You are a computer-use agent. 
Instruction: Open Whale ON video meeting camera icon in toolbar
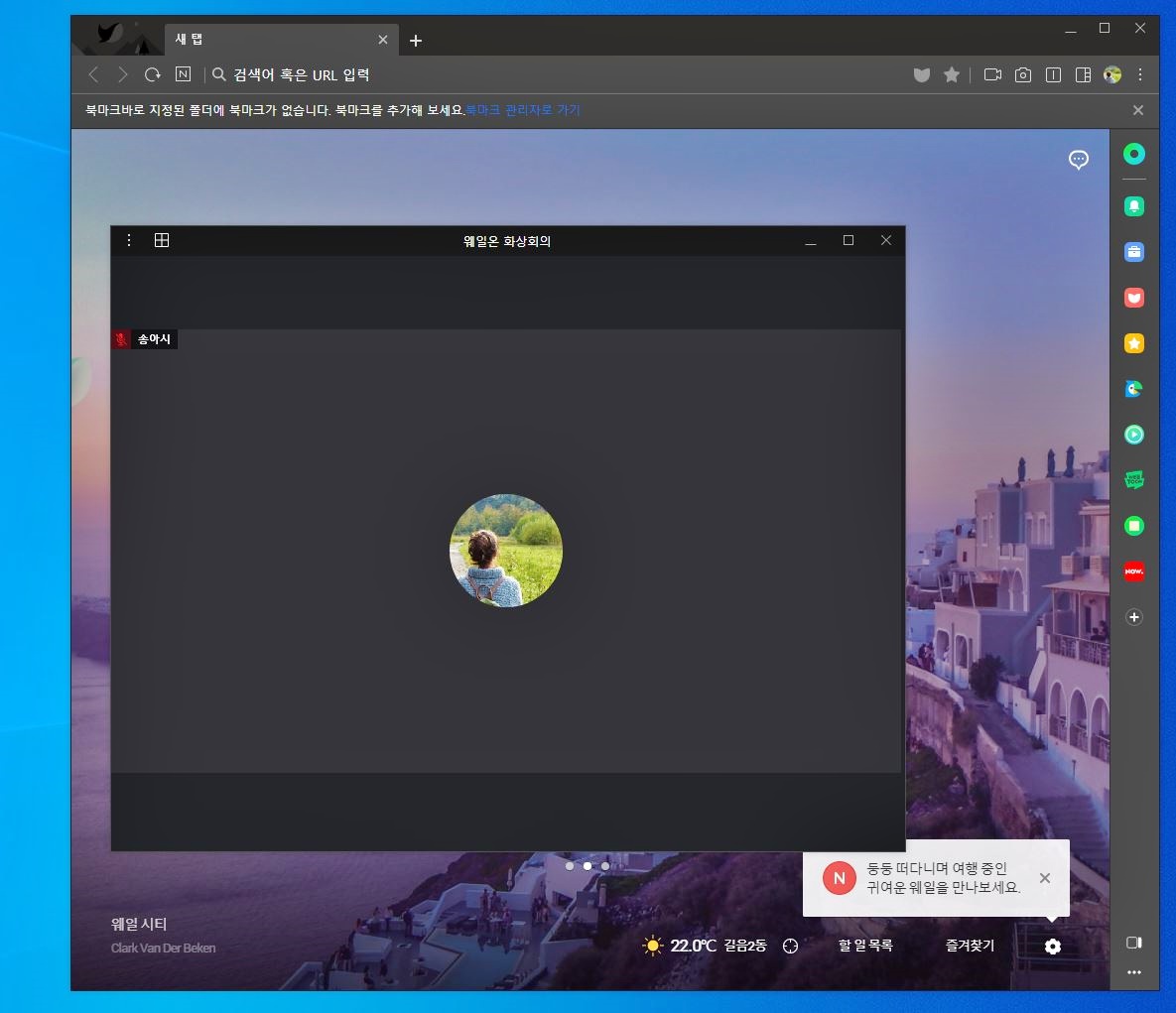[x=992, y=75]
